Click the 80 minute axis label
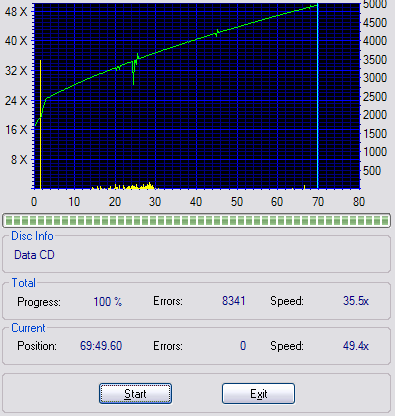The width and height of the screenshot is (395, 416). [x=359, y=202]
